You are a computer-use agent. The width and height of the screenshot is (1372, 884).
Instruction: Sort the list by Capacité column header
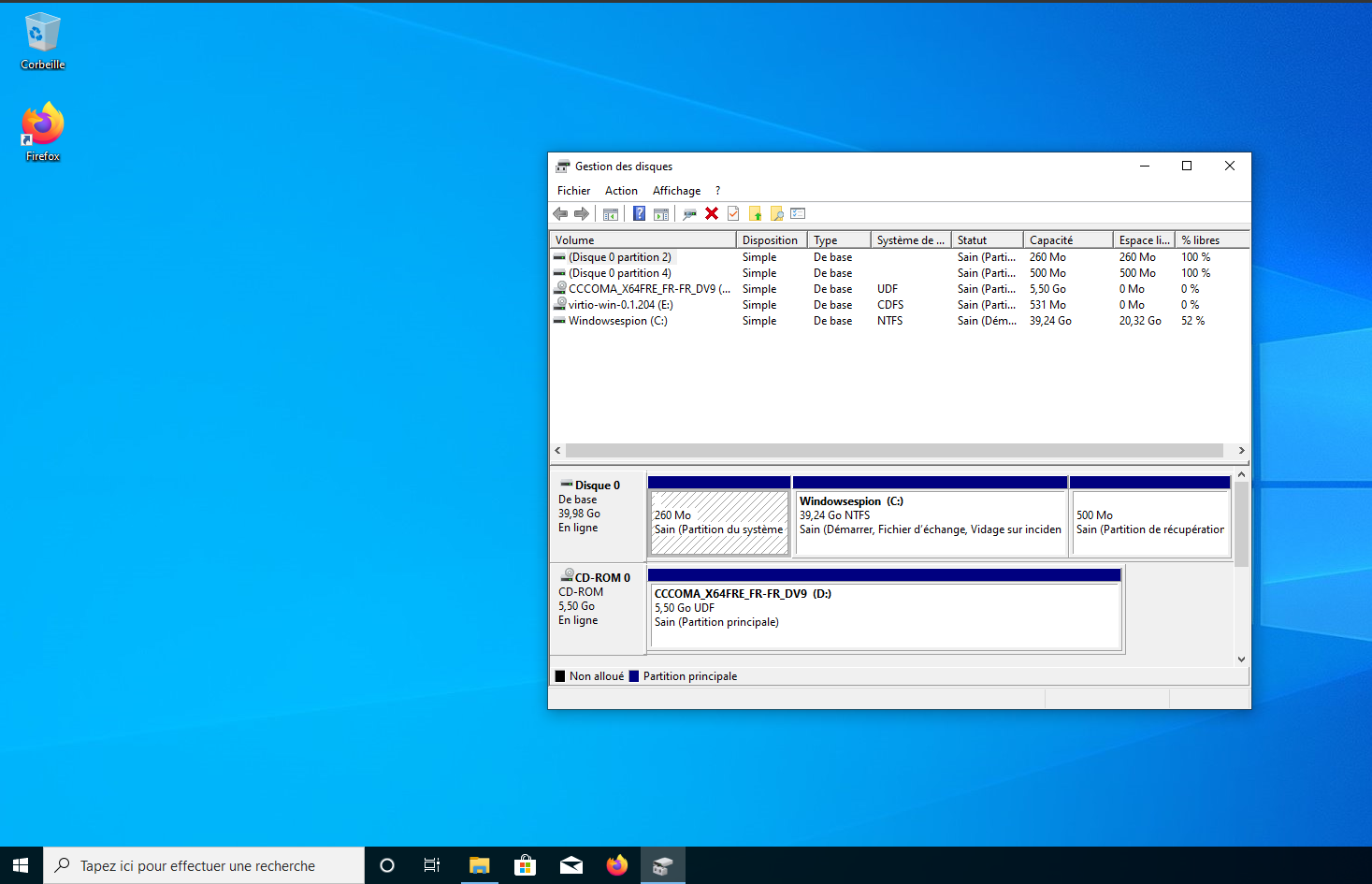[1066, 240]
